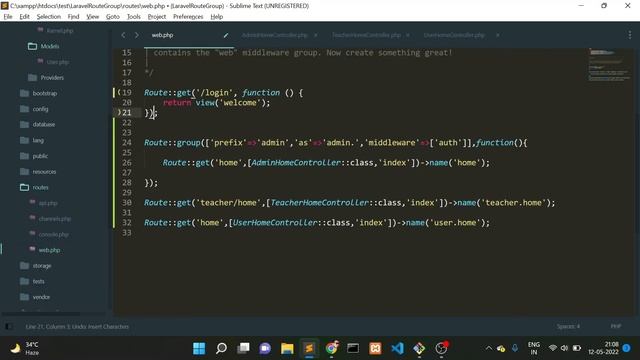The height and width of the screenshot is (360, 640).
Task: Open weather widget showing 34°C Haze
Action: 25,348
